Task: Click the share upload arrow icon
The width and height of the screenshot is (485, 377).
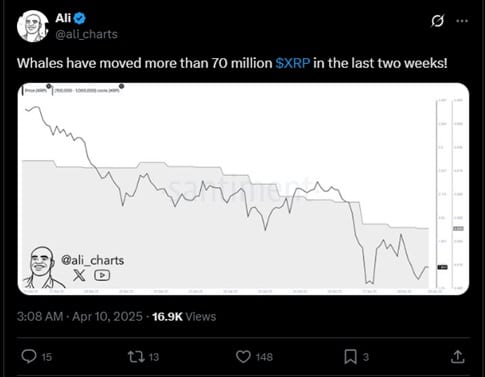Action: [458, 356]
